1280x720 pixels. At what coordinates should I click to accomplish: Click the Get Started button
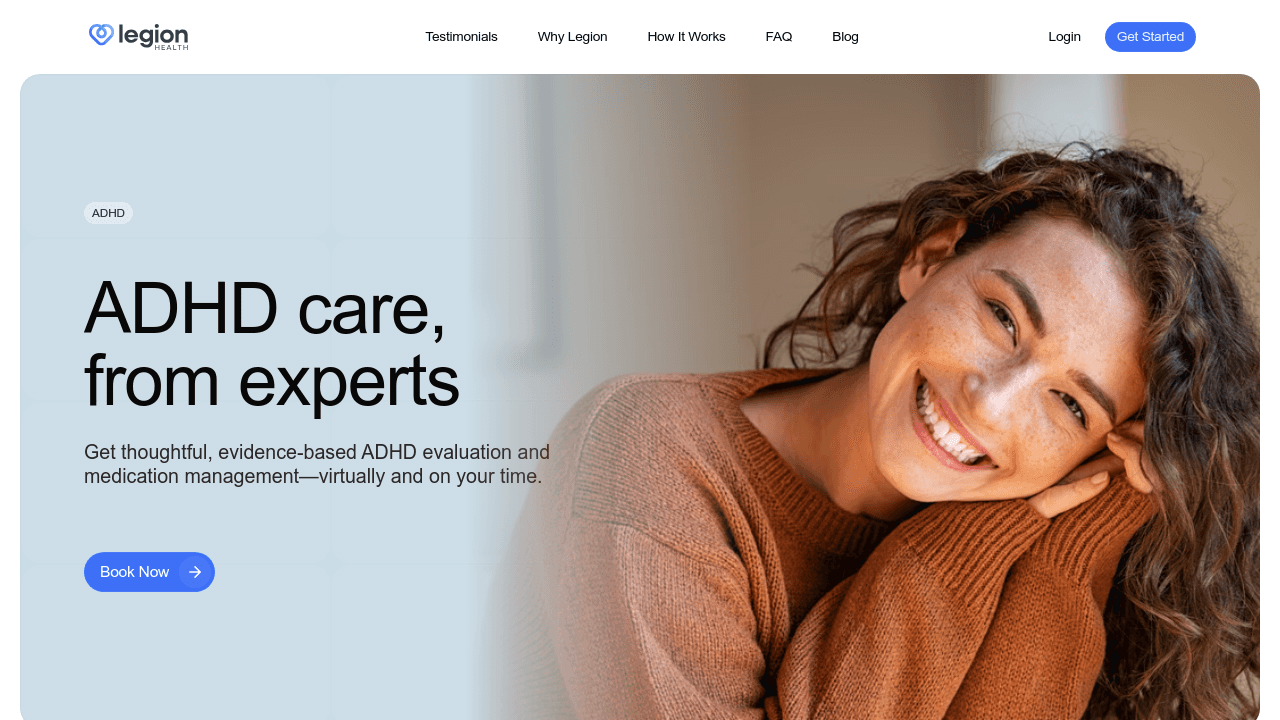point(1150,37)
